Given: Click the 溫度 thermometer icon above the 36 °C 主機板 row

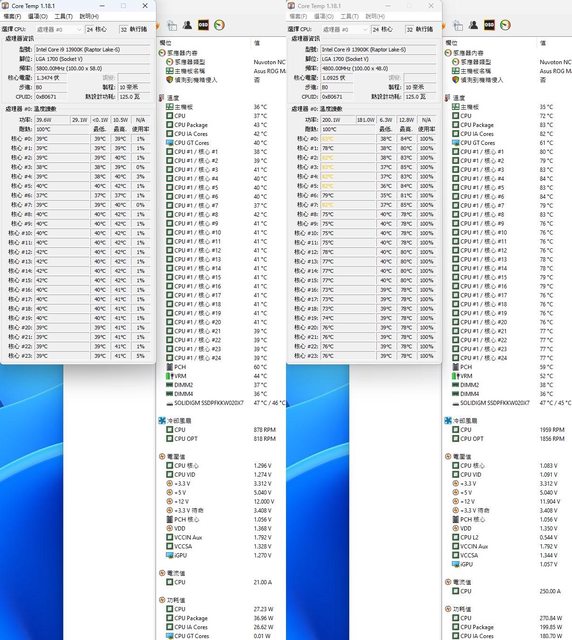Looking at the screenshot, I should coord(162,98).
